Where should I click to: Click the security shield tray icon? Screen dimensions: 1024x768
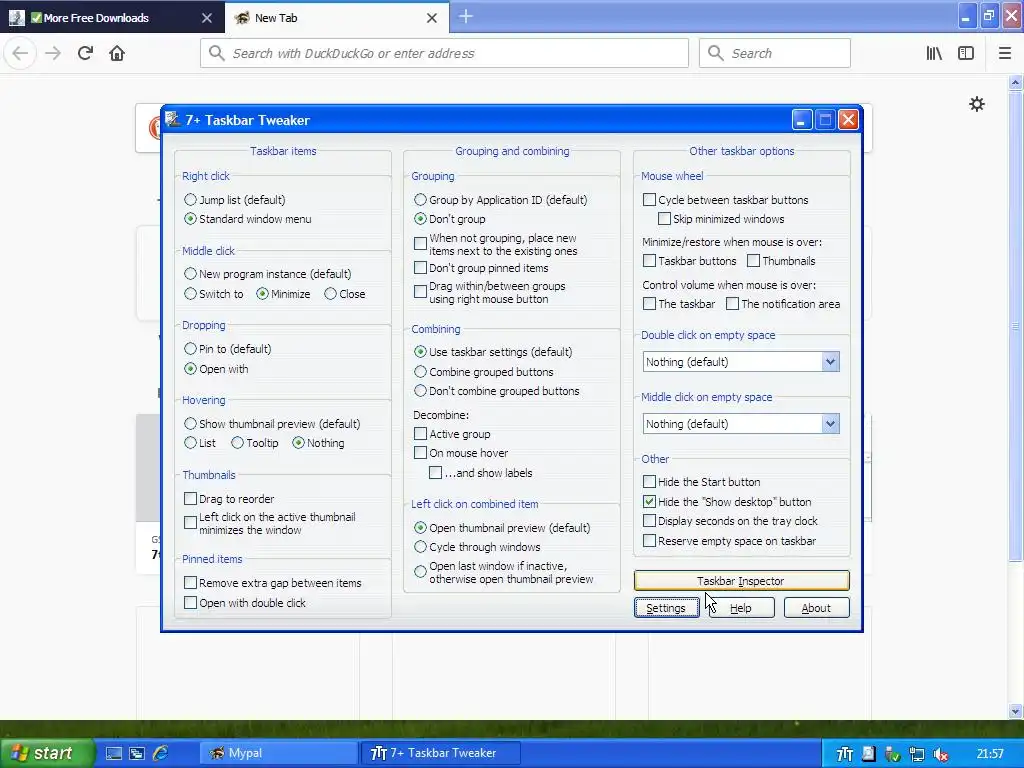coord(893,754)
